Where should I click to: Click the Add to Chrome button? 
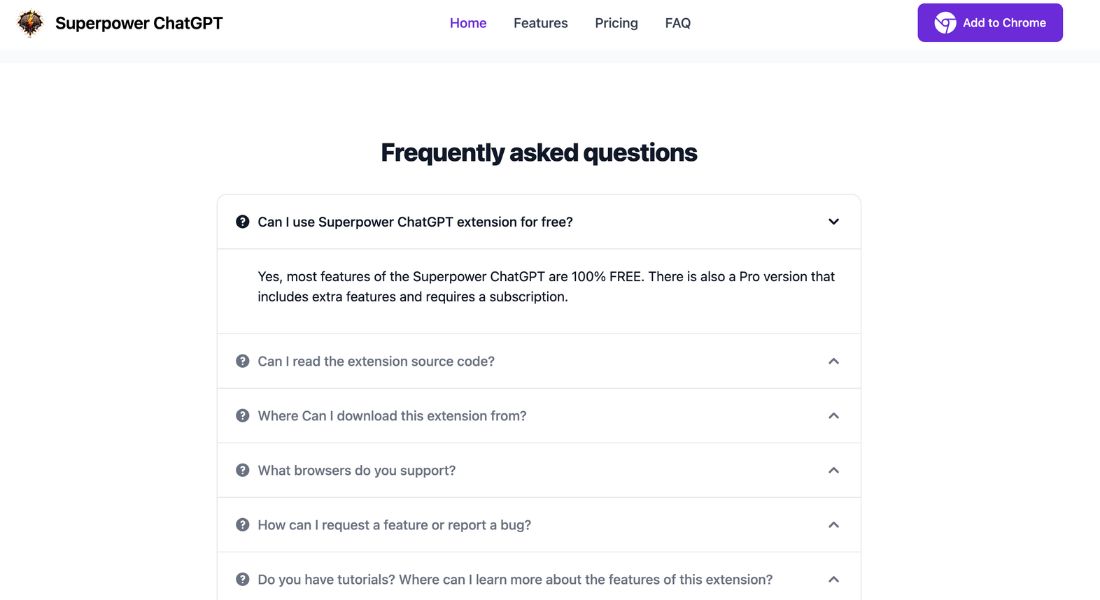pyautogui.click(x=990, y=22)
